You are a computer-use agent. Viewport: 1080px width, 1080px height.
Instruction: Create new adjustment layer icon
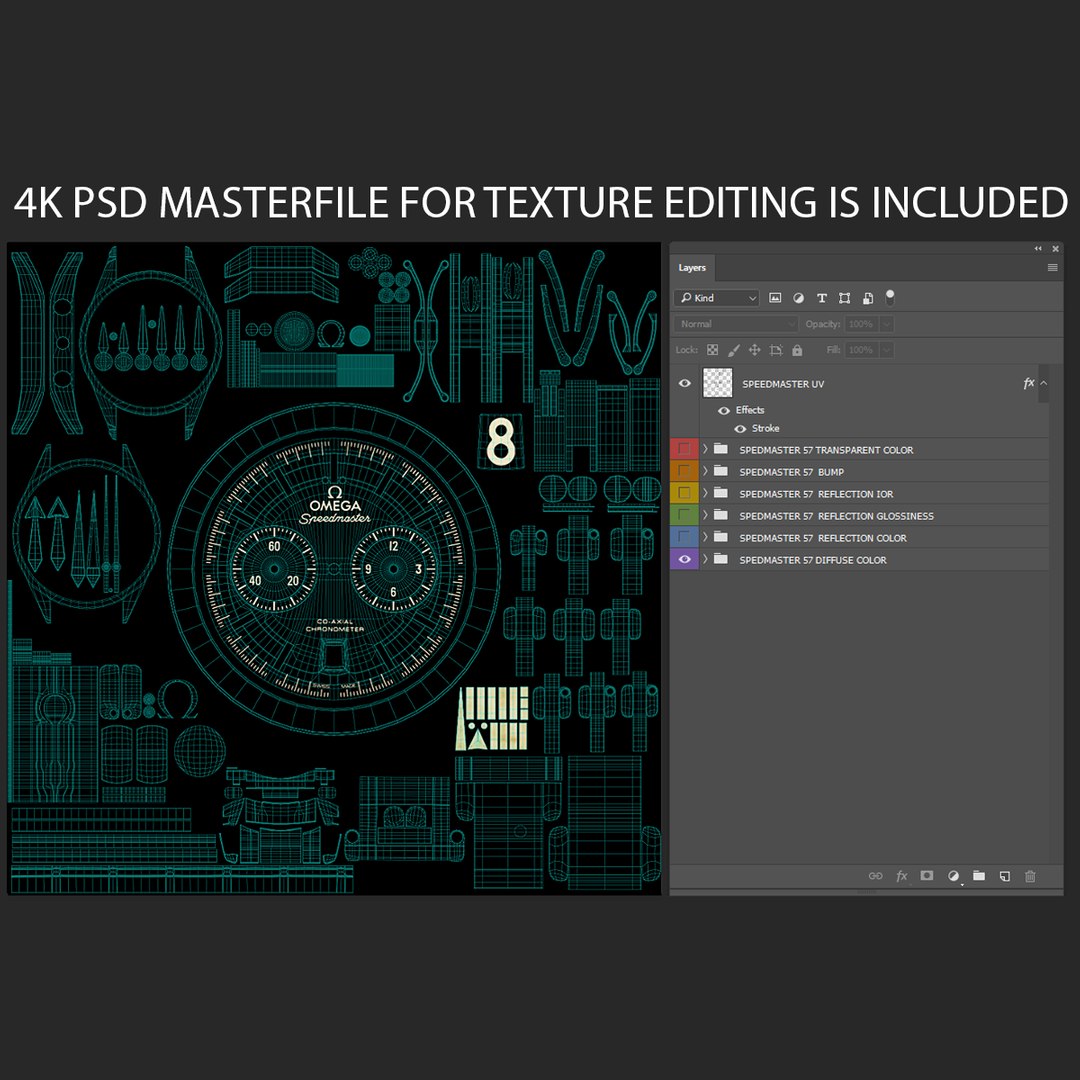click(x=953, y=876)
